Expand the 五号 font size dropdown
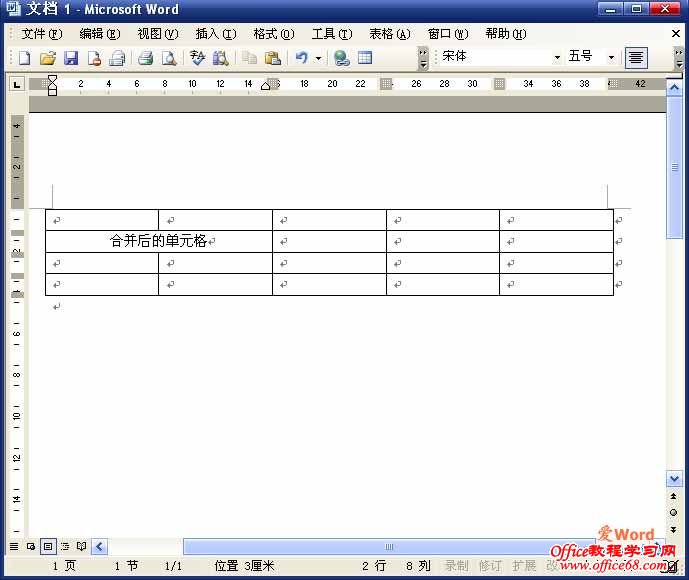This screenshot has width=689, height=580. (x=611, y=58)
